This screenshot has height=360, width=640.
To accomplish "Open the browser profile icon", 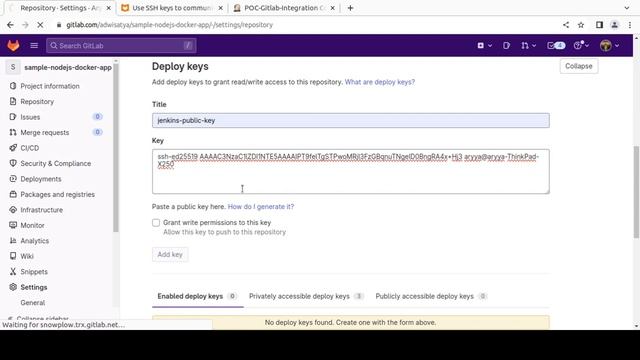I will point(614,25).
